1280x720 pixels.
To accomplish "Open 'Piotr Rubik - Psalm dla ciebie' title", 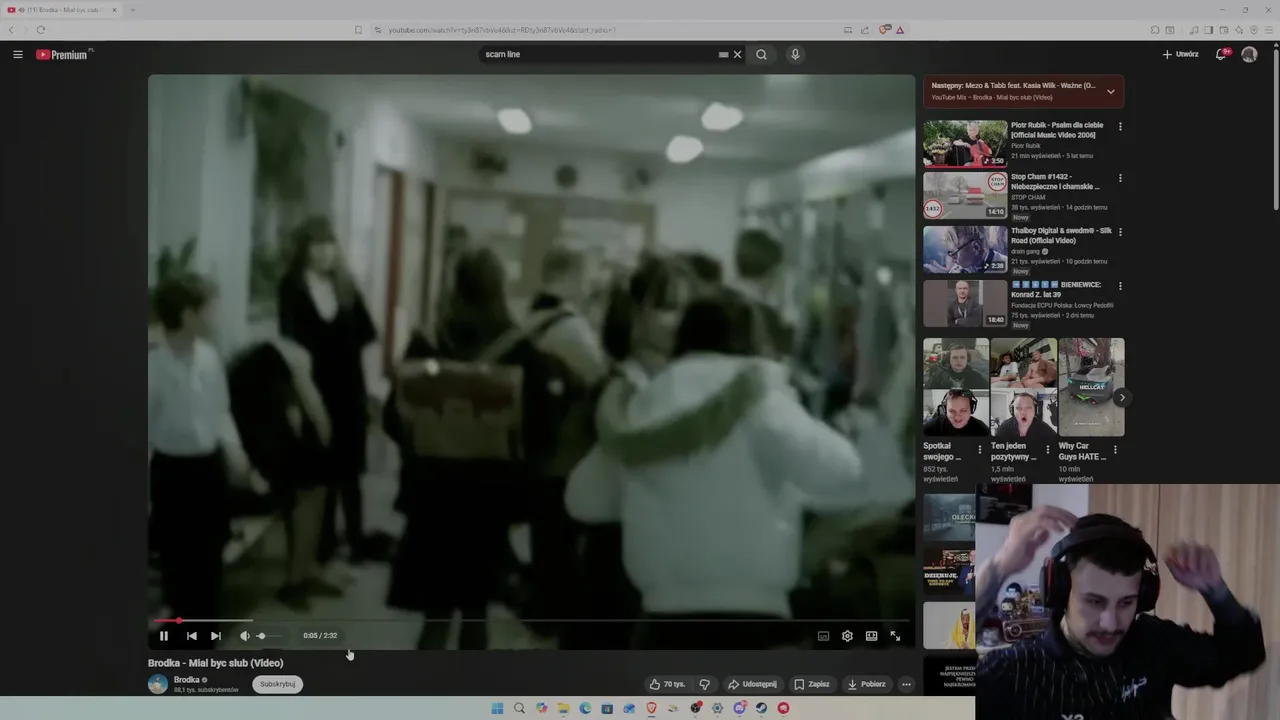I will (1057, 130).
